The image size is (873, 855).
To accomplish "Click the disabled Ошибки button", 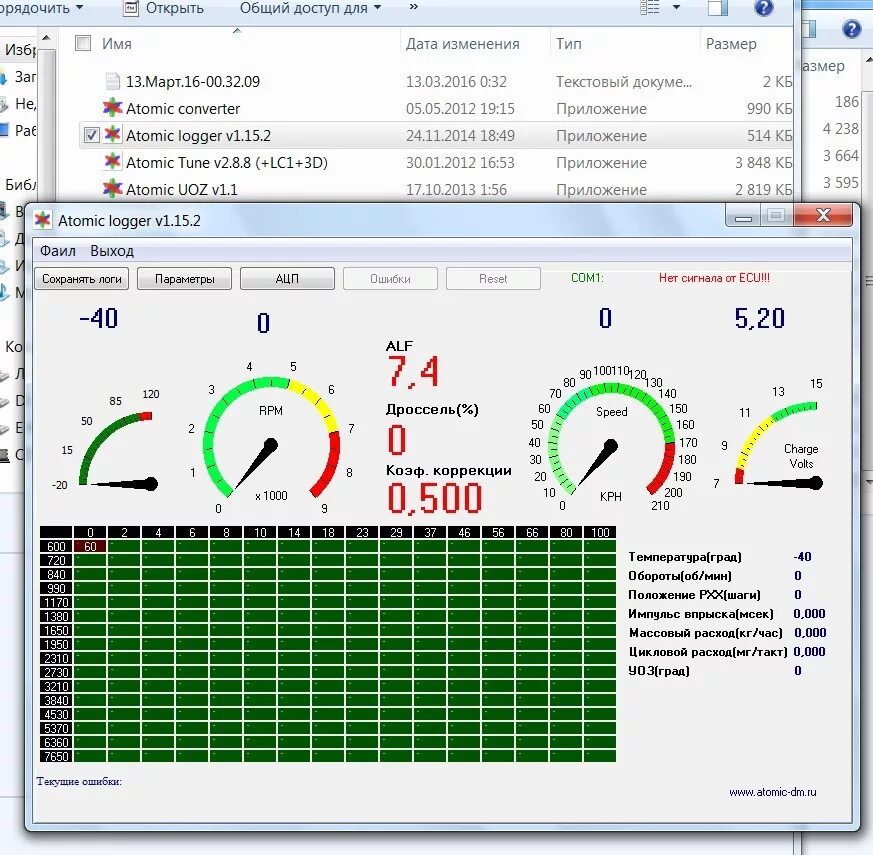I will coord(390,279).
